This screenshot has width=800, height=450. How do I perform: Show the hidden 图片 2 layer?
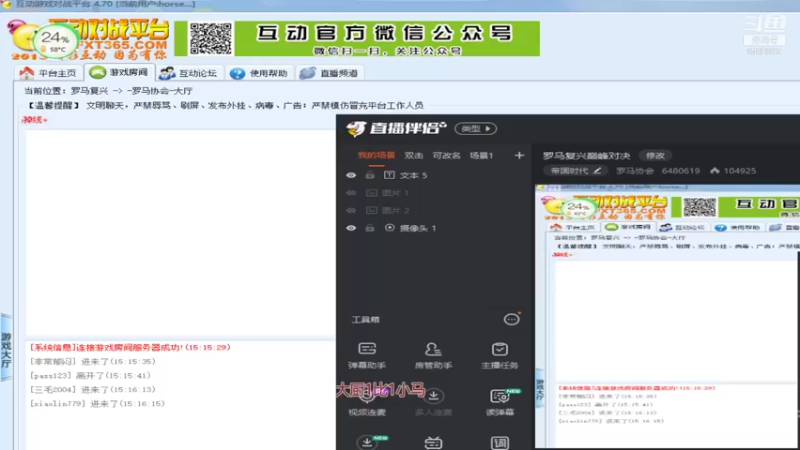(351, 210)
